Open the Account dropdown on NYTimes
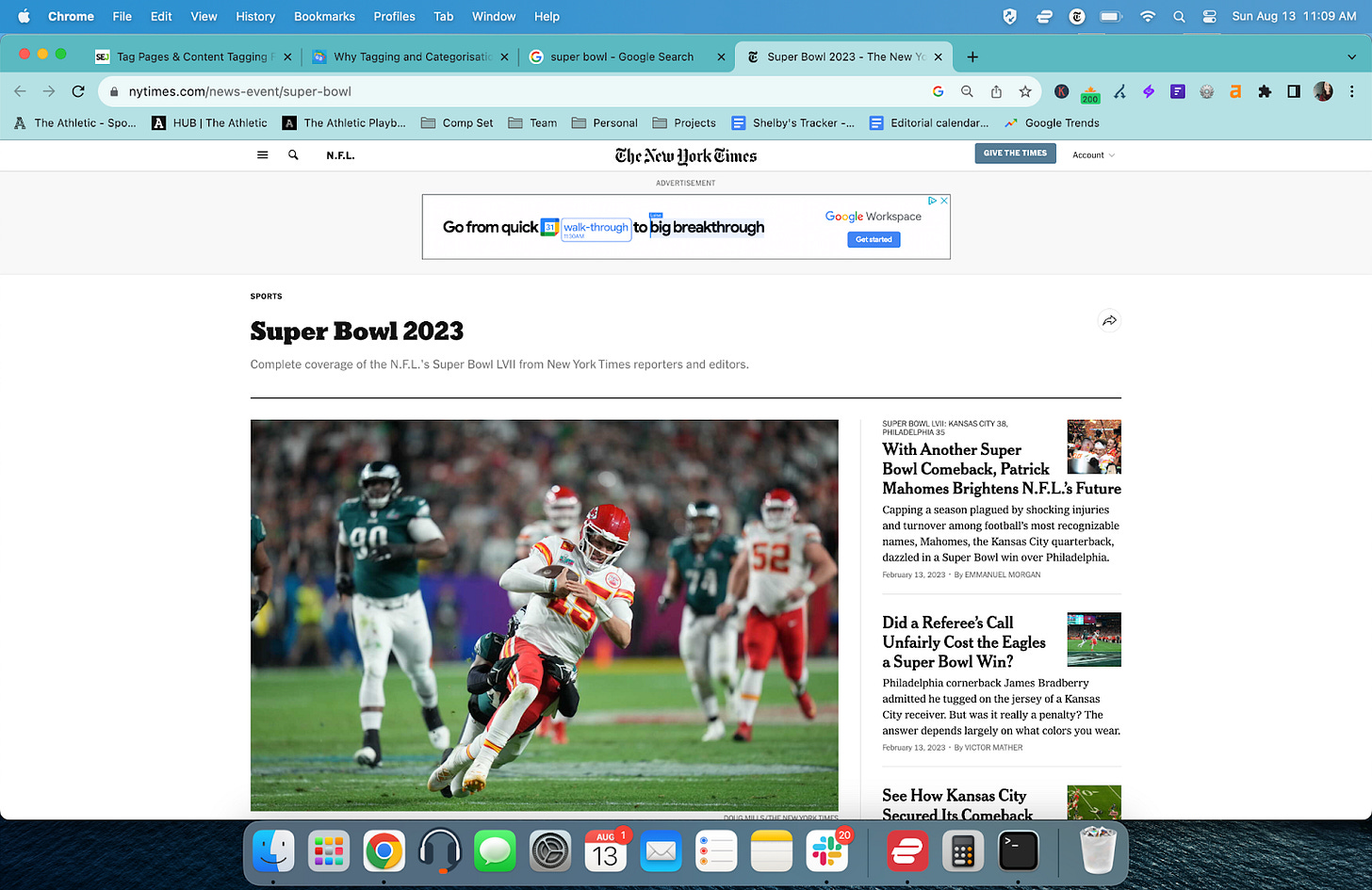This screenshot has width=1372, height=890. pos(1093,155)
